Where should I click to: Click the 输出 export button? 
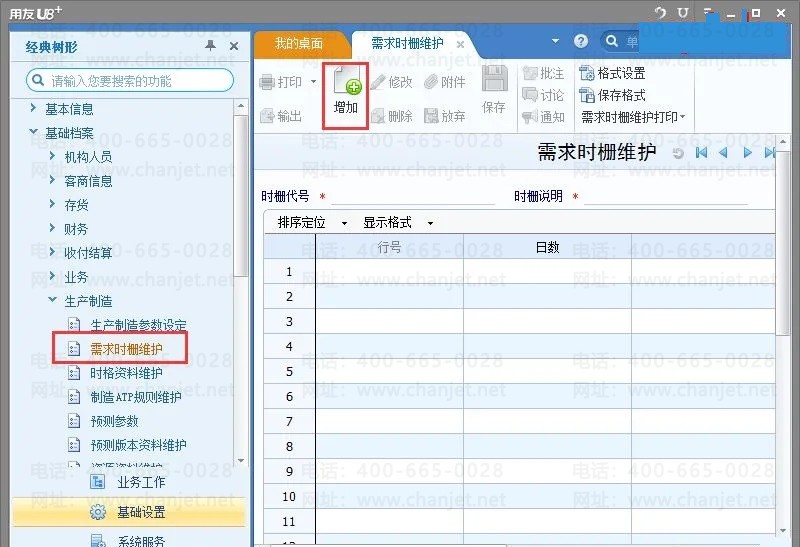pyautogui.click(x=281, y=116)
